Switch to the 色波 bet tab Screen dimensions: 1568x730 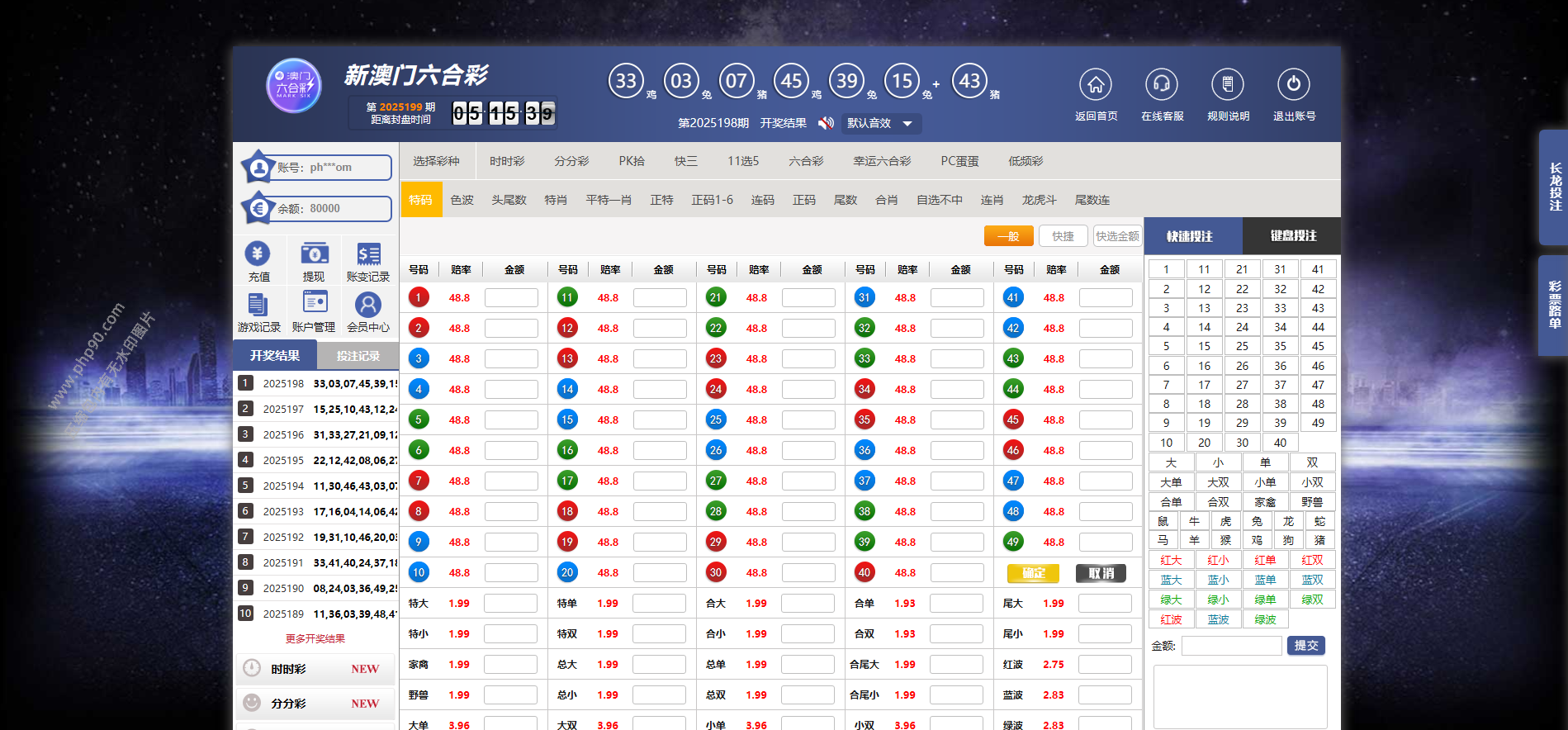(462, 200)
